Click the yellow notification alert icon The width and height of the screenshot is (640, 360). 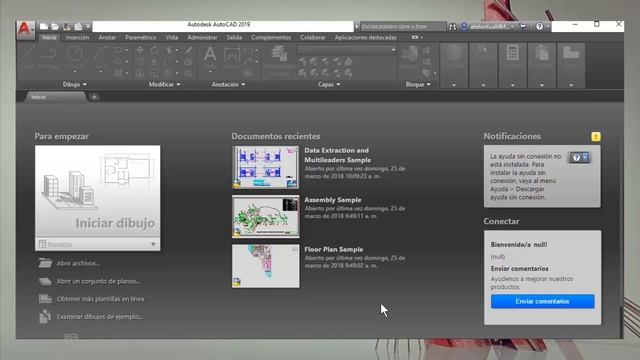596,137
